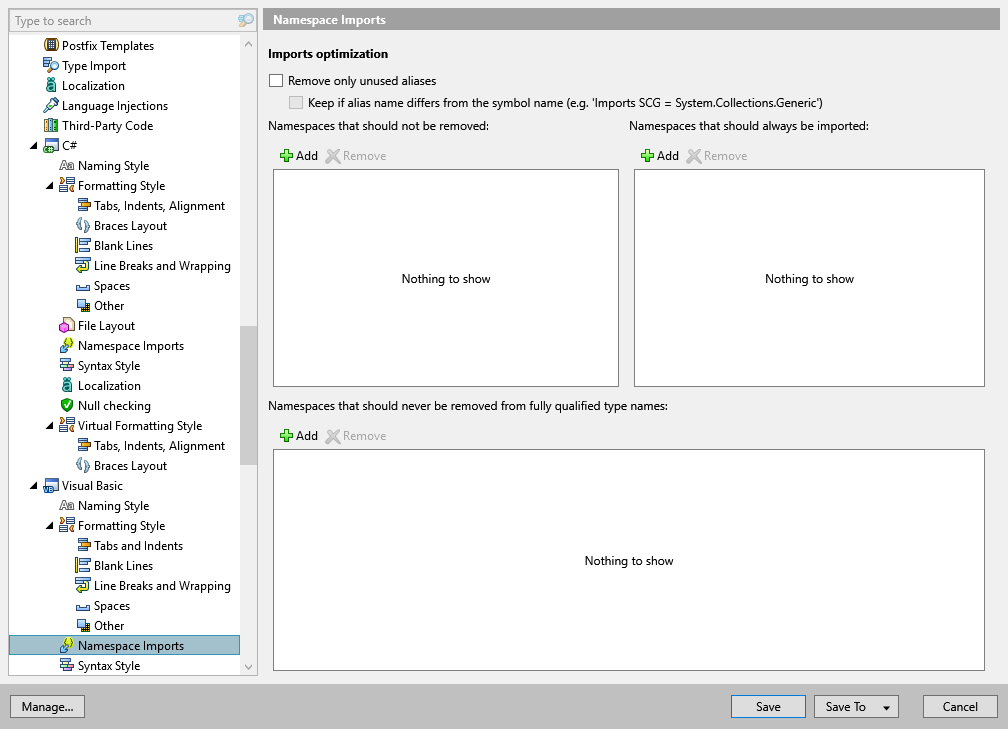Click Add for never-removed fully qualified names

click(x=298, y=435)
